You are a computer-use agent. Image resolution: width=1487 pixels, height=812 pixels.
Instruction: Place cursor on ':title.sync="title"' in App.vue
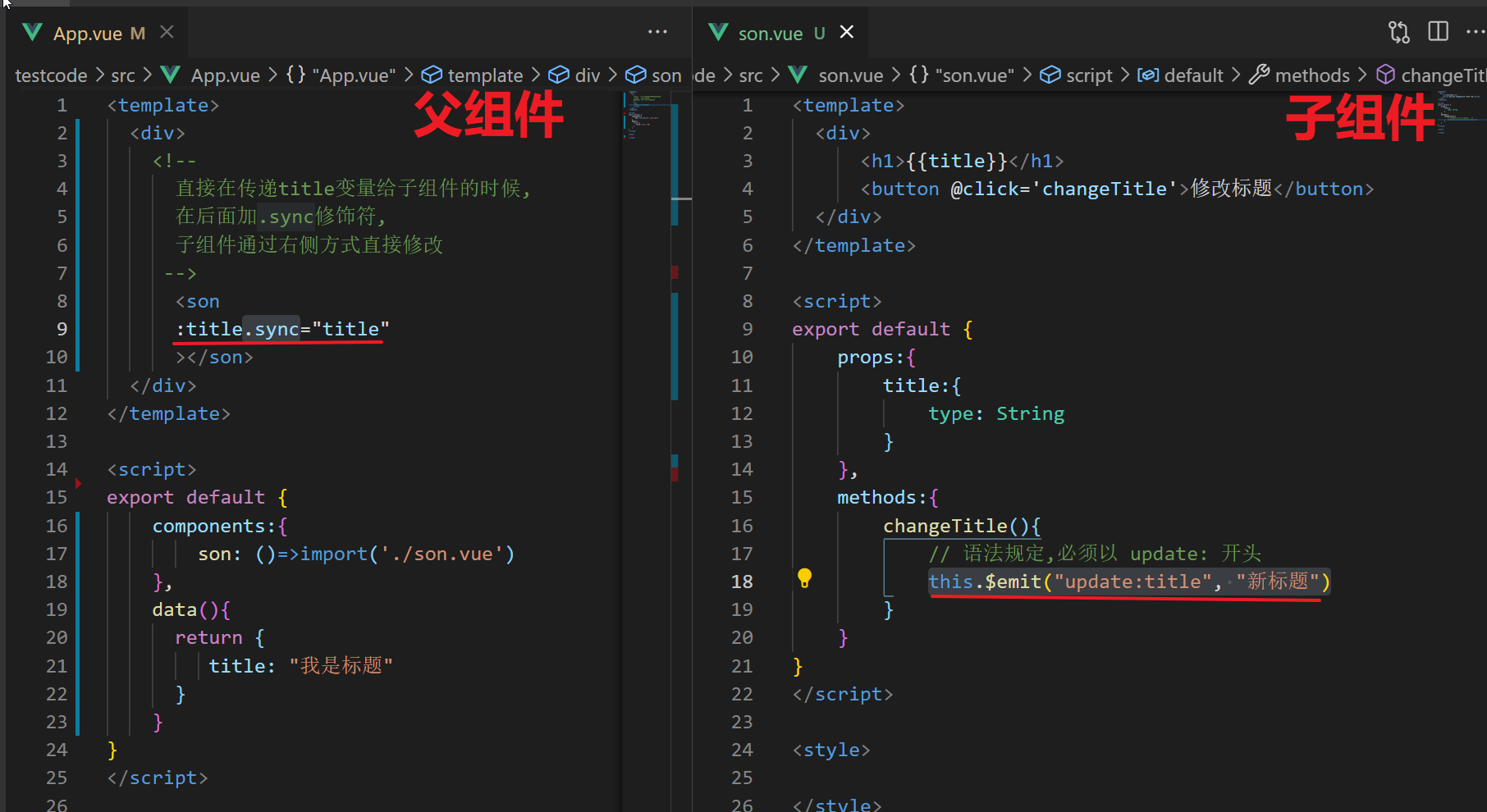pos(282,329)
